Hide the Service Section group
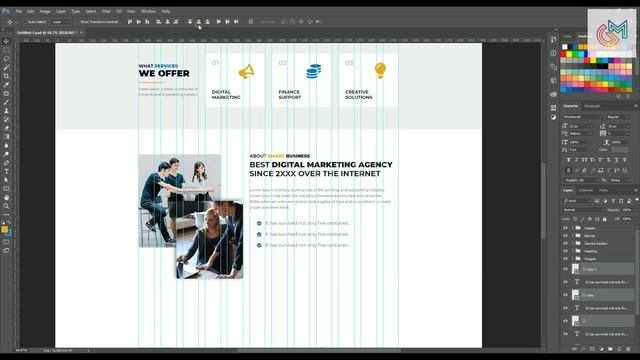The image size is (640, 360). tap(565, 244)
